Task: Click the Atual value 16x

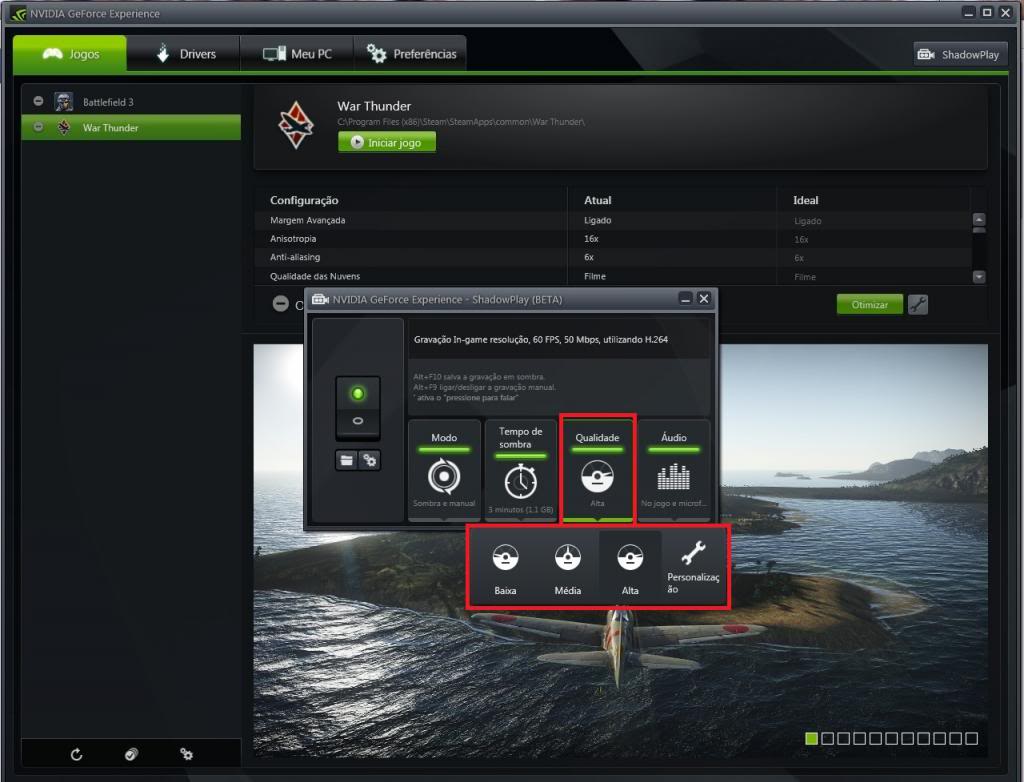Action: point(591,238)
